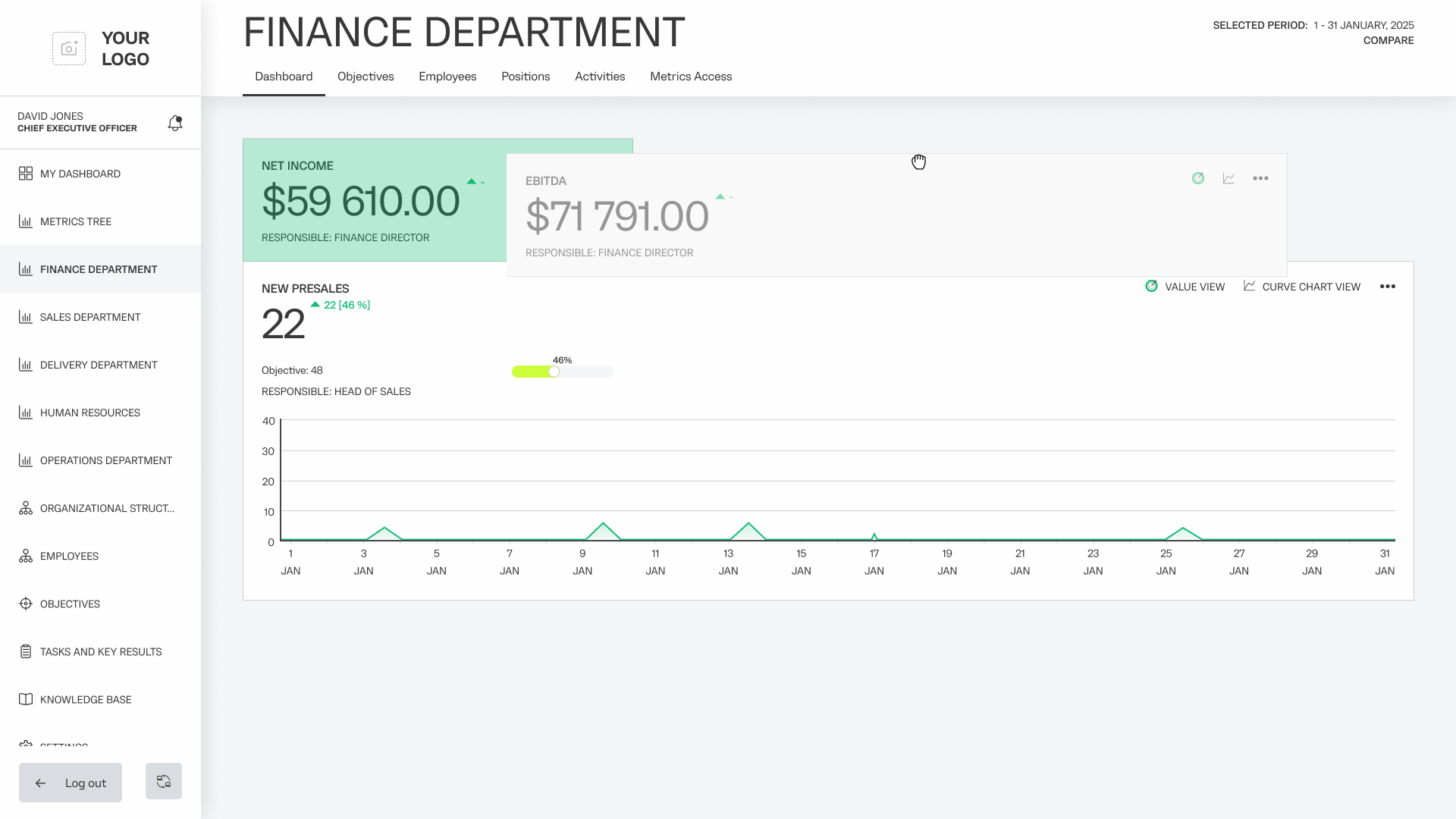Open the Metrics Access tab
This screenshot has width=1456, height=819.
(690, 77)
